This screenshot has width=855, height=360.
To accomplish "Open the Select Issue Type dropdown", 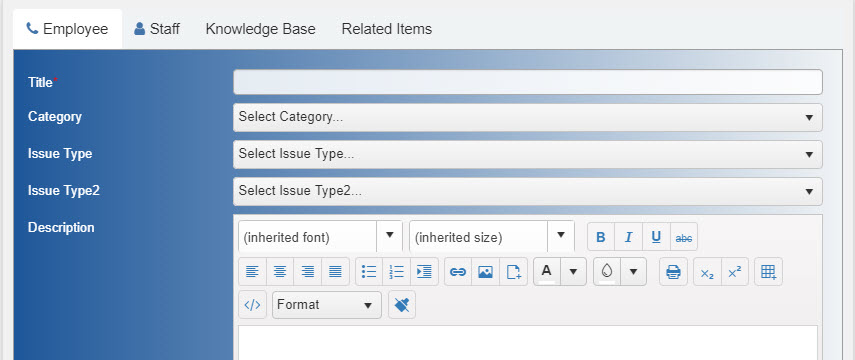I will [527, 154].
